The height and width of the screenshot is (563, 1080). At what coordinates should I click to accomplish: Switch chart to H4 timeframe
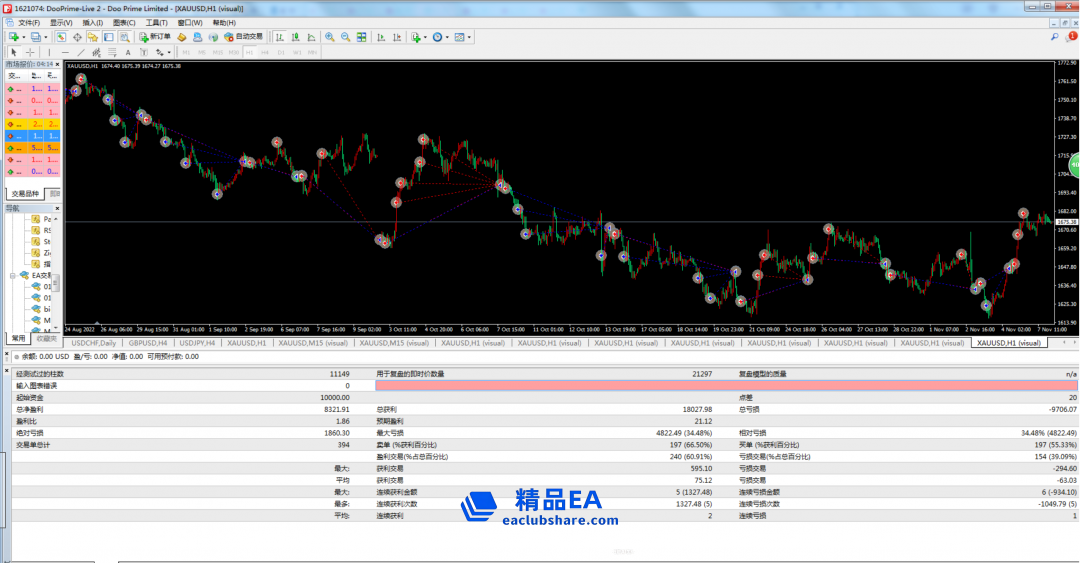click(x=265, y=52)
